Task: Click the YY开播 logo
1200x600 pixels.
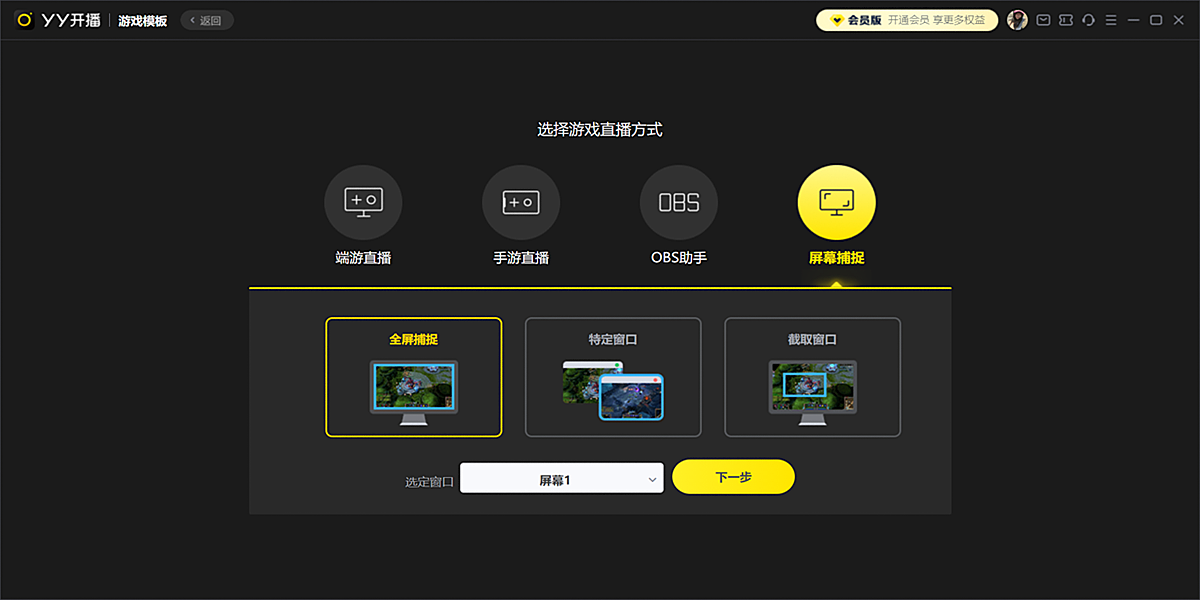Action: [58, 20]
